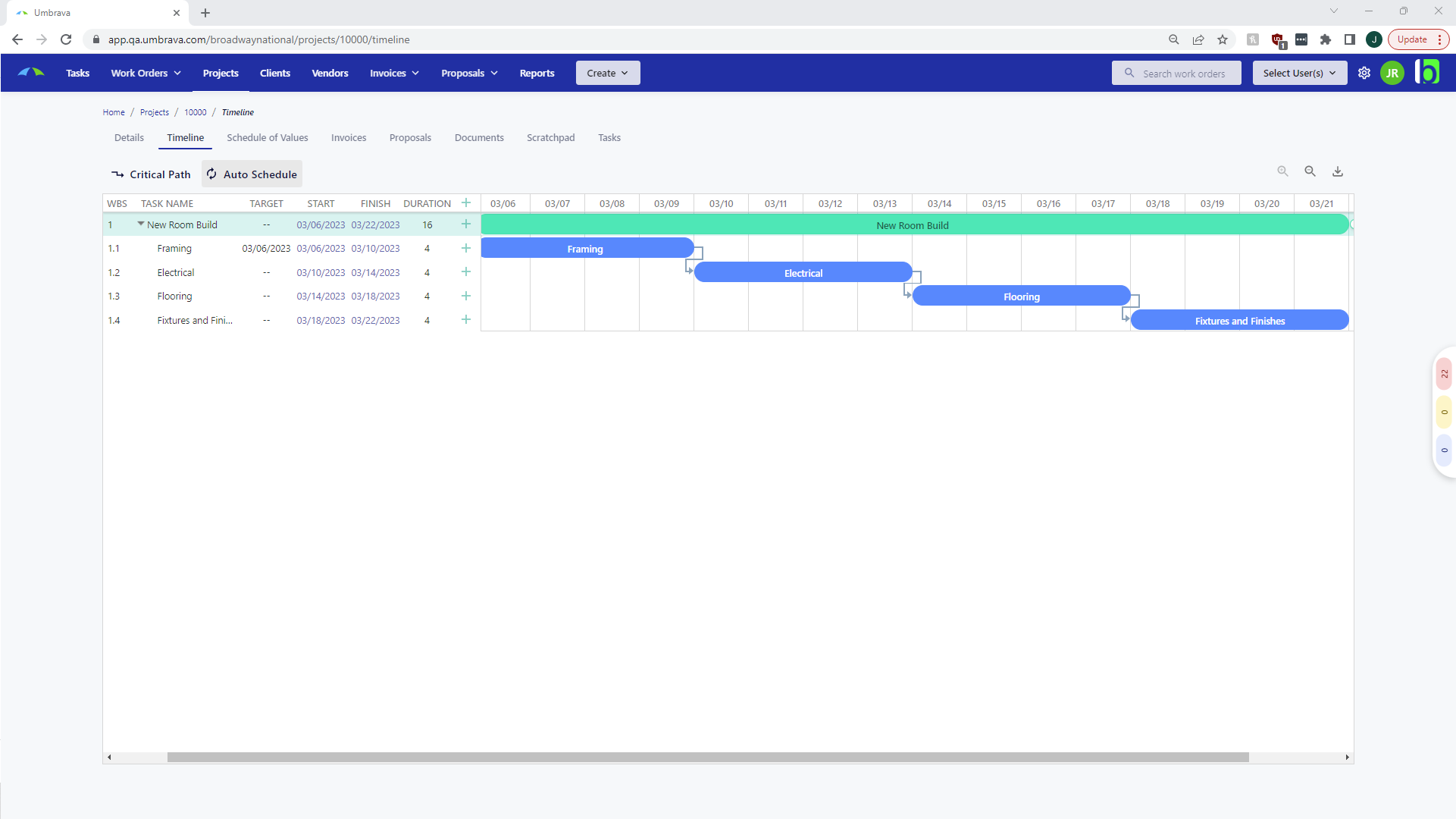Collapse the New Room Build task group
The width and height of the screenshot is (1456, 819).
pyautogui.click(x=139, y=224)
